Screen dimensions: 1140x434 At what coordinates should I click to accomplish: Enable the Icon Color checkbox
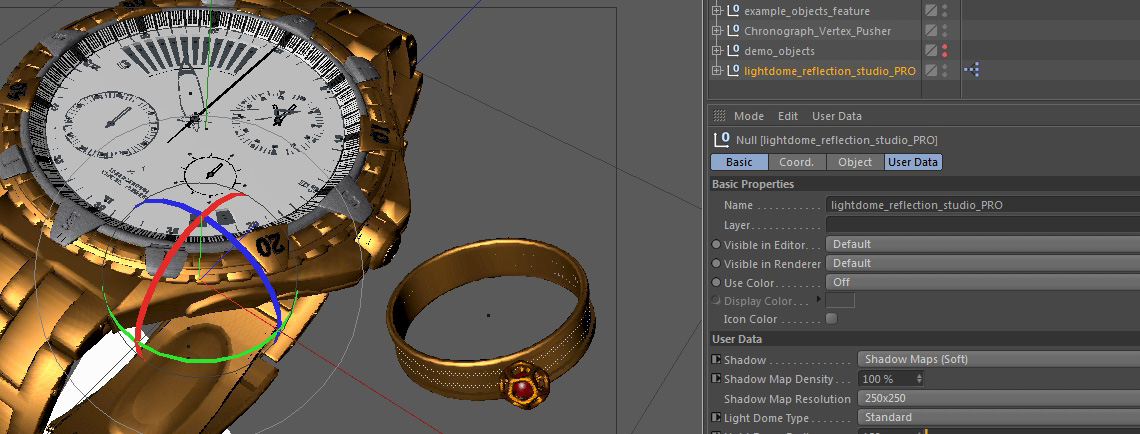(x=831, y=319)
